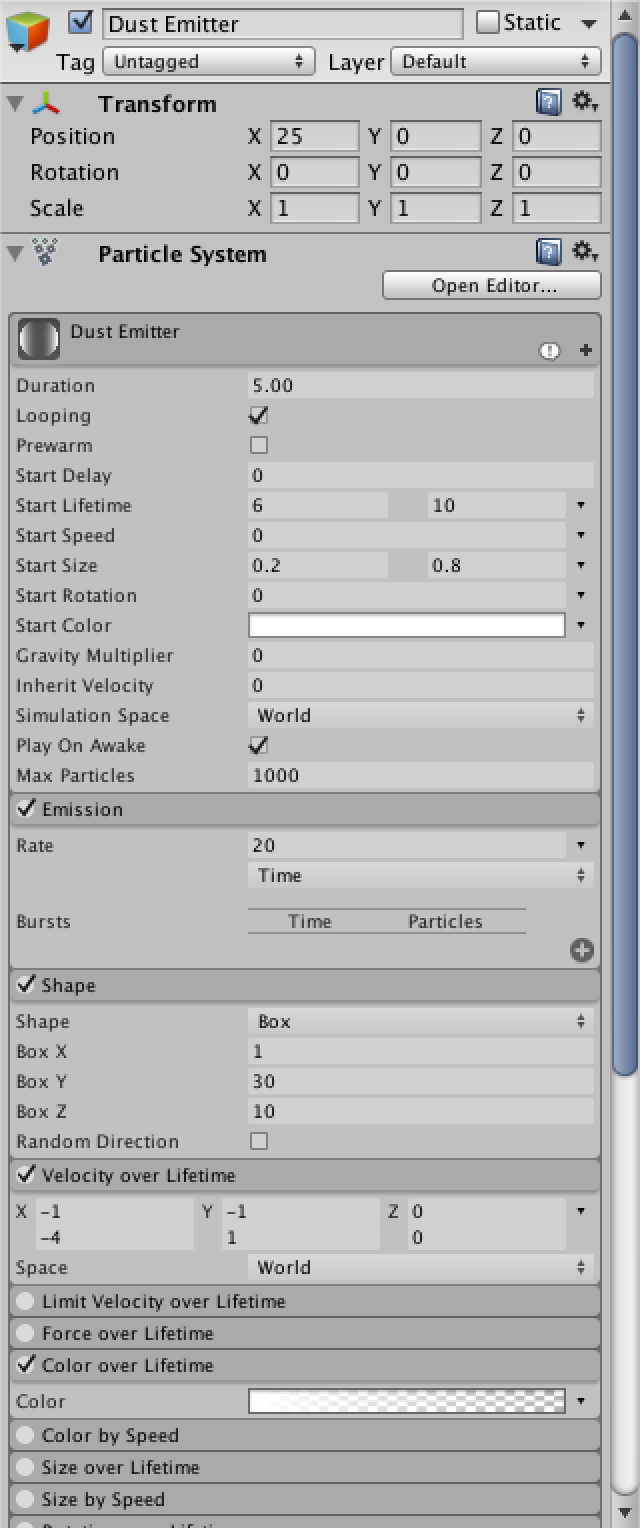Screen dimensions: 640x1528
Task: Add a burst with the plus circle
Action: click(x=582, y=950)
